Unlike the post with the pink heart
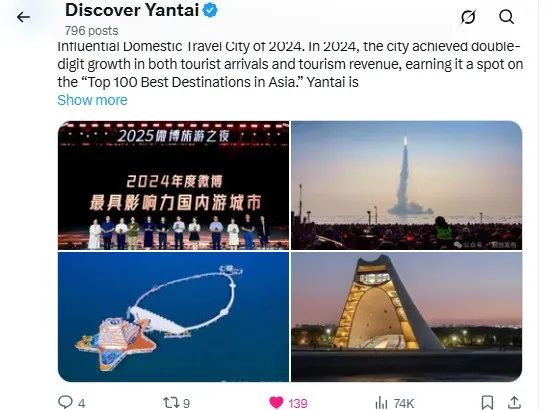This screenshot has height=410, width=552. pos(276,402)
